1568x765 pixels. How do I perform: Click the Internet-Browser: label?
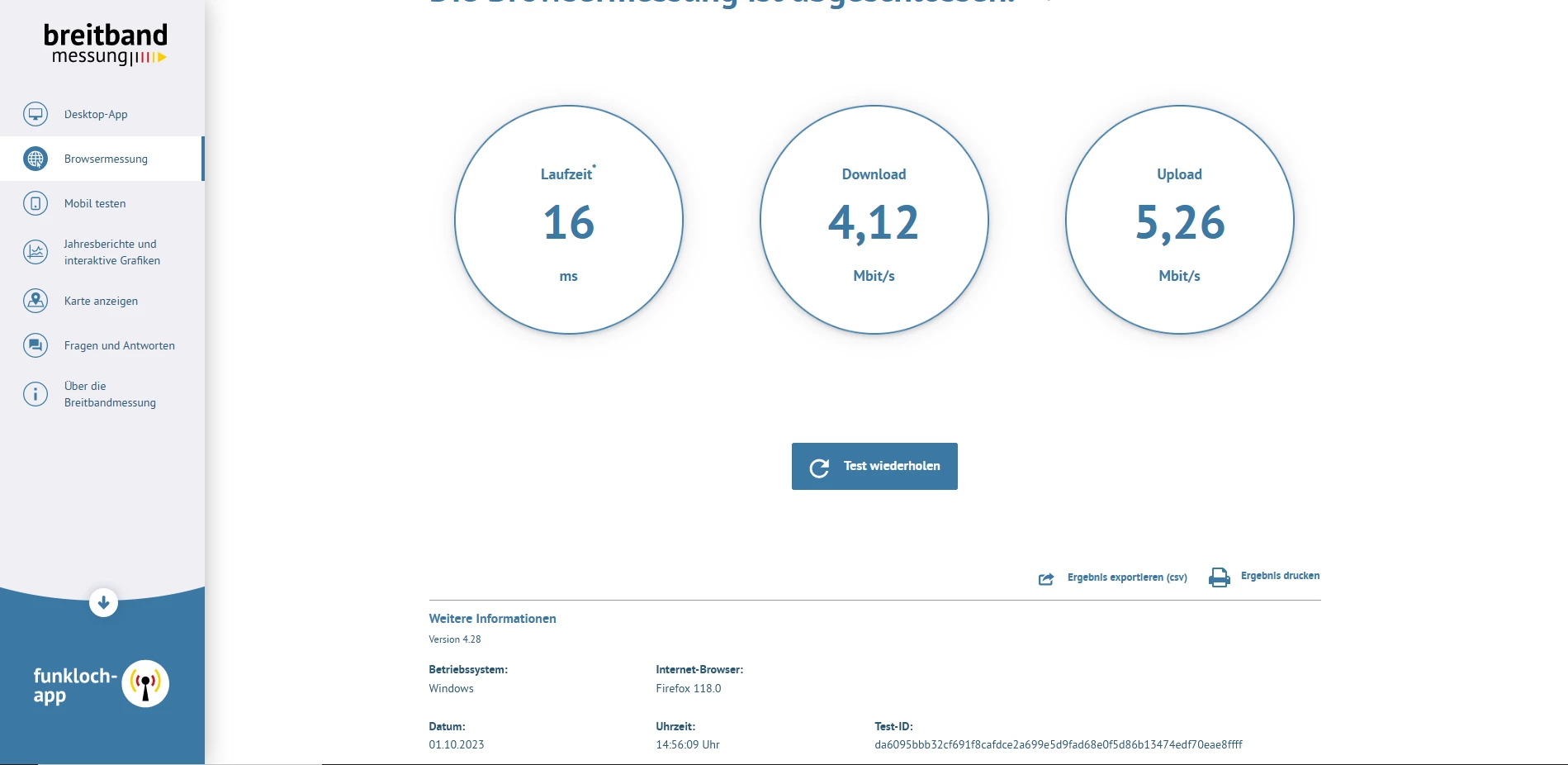[x=699, y=669]
